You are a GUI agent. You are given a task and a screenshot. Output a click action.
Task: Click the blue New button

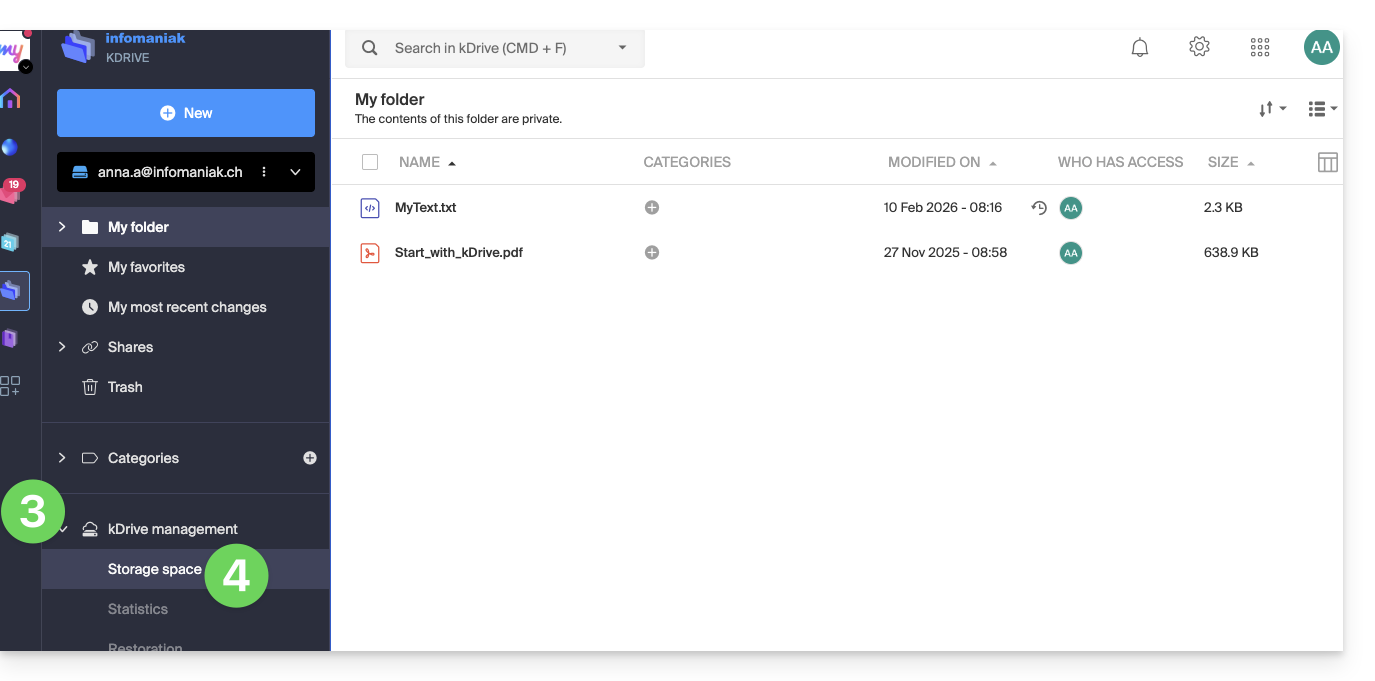186,113
